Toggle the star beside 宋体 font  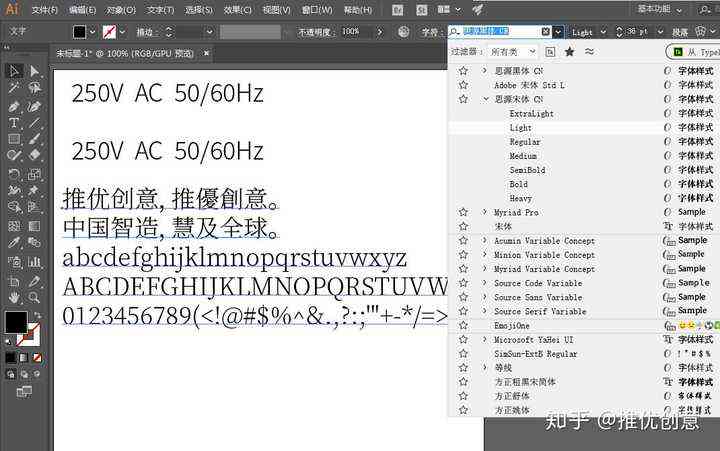coord(463,226)
